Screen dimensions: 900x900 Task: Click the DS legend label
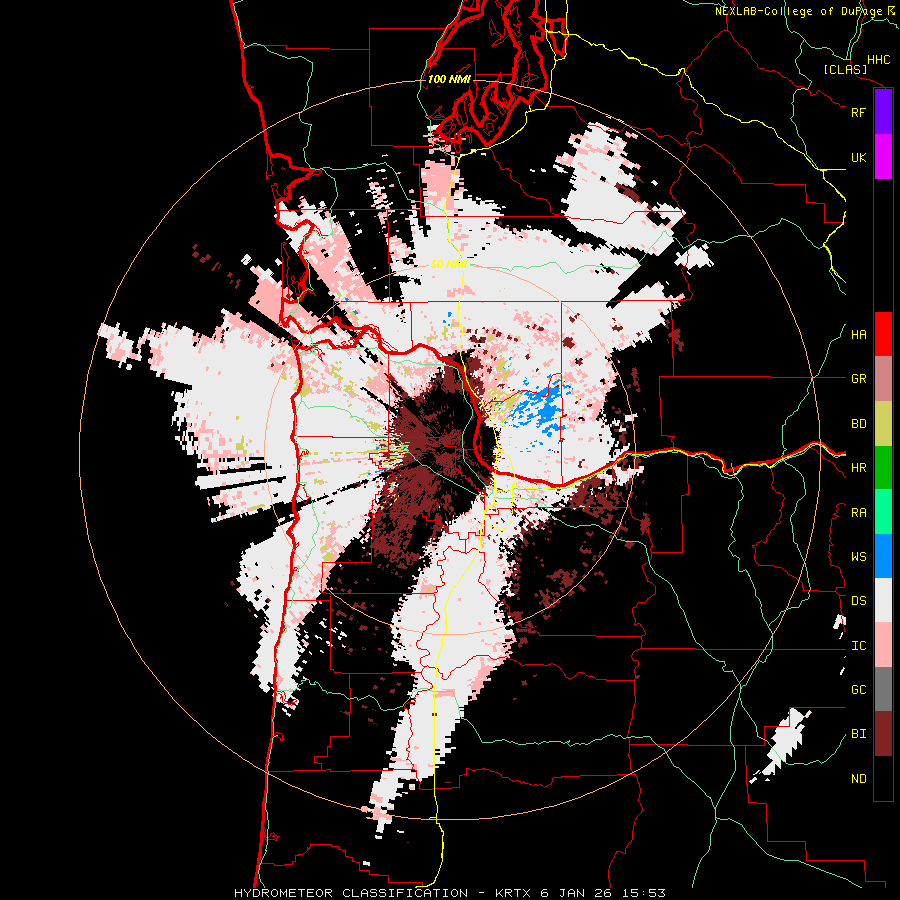tap(858, 601)
